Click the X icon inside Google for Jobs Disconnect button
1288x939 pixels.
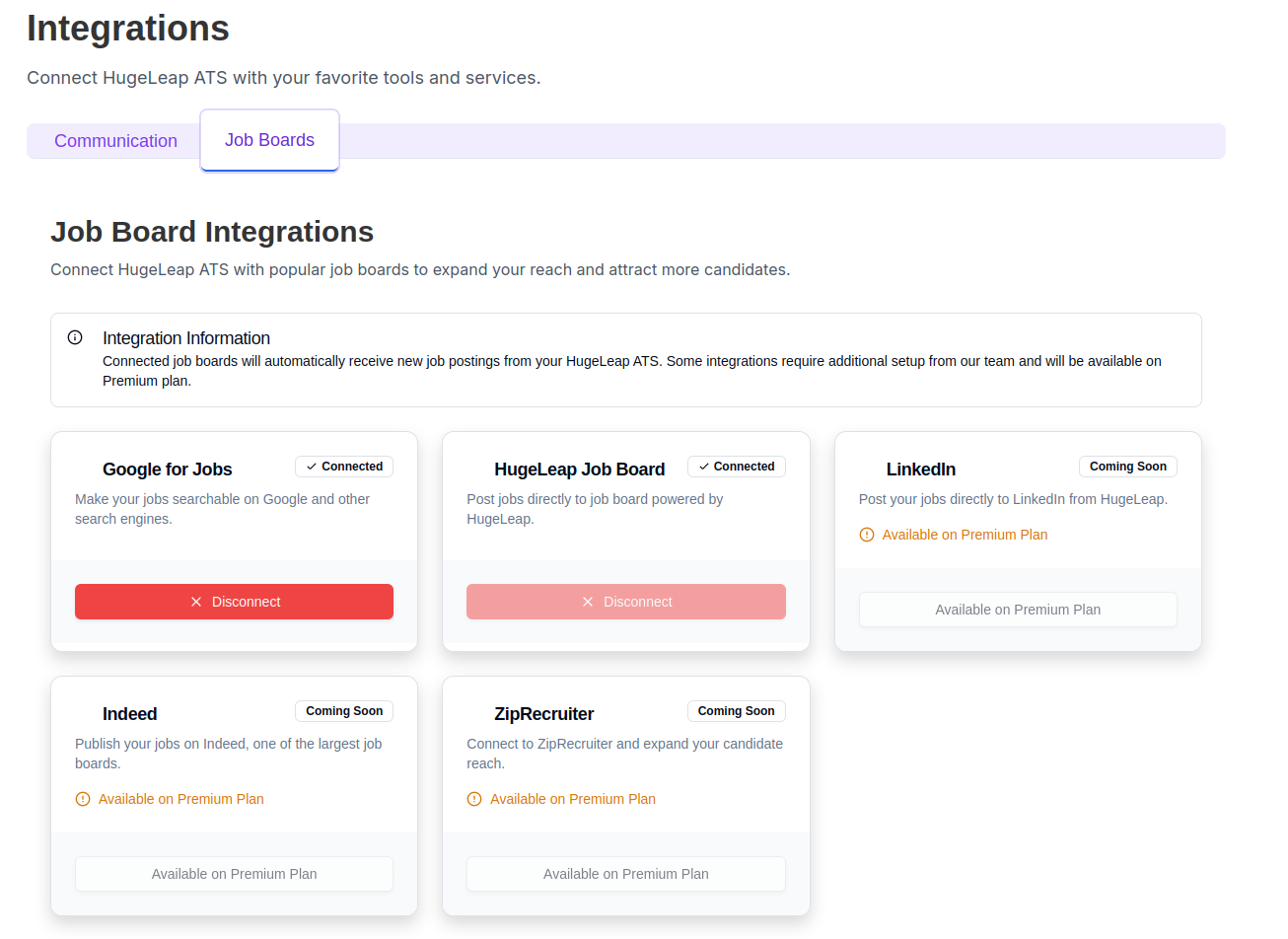196,601
